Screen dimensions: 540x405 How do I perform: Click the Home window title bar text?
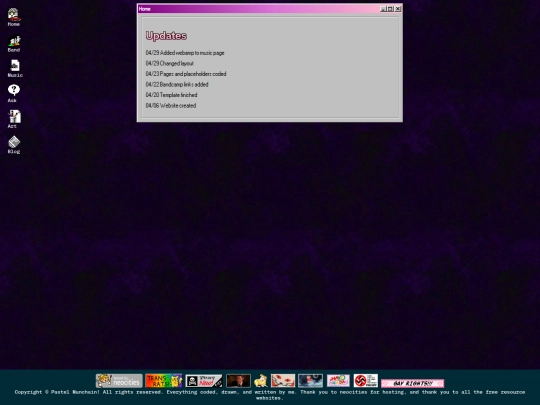[x=145, y=9]
